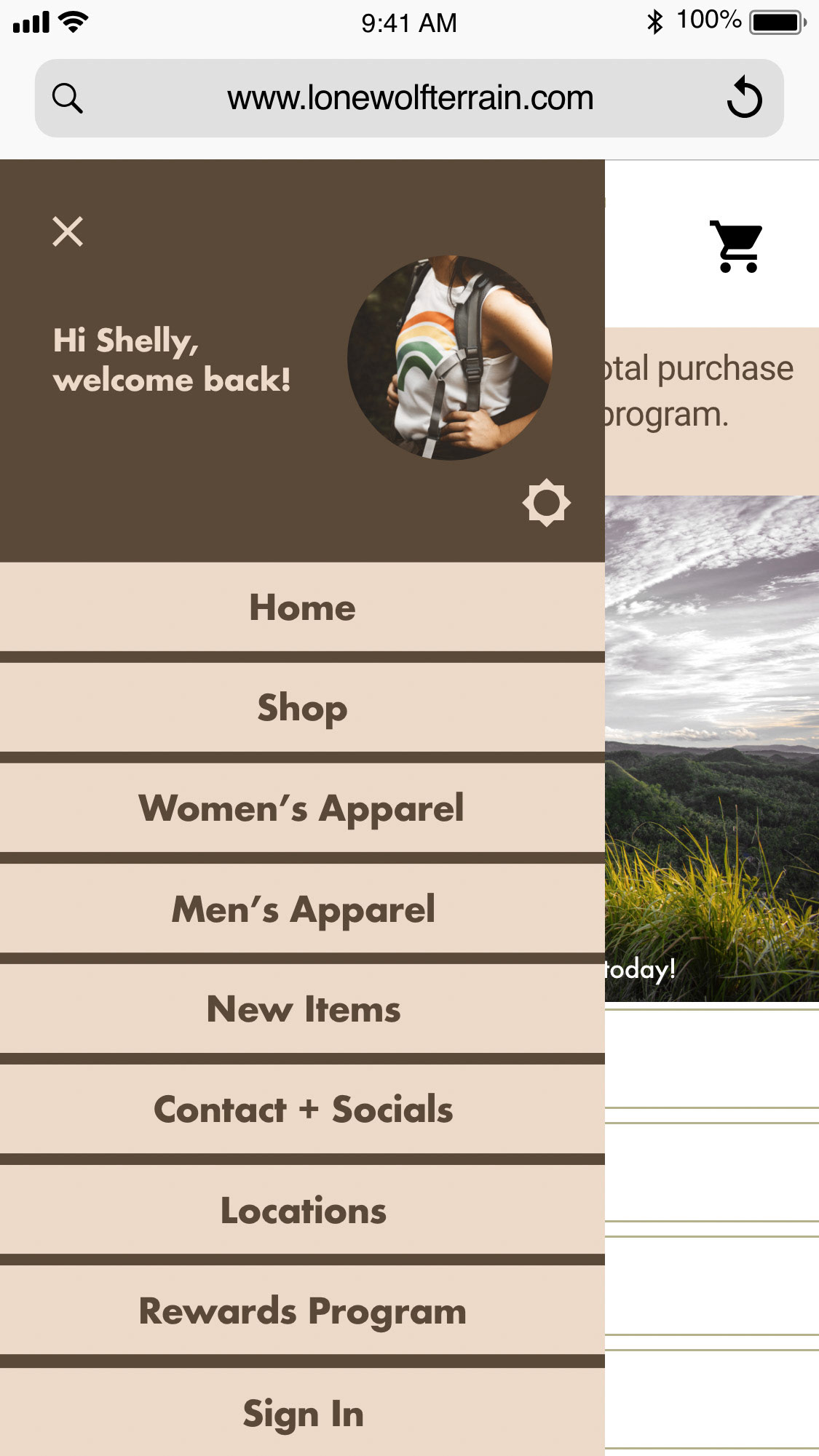Go to Women's Apparel

point(302,808)
